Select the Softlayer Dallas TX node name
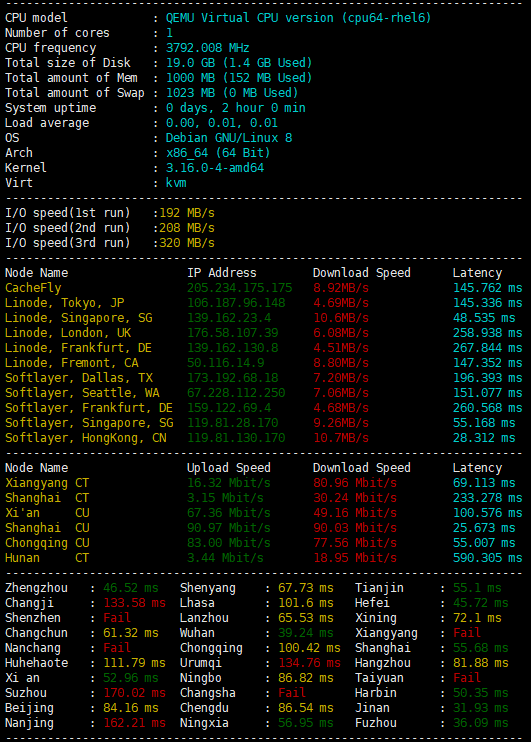The height and width of the screenshot is (742, 531). 79,378
